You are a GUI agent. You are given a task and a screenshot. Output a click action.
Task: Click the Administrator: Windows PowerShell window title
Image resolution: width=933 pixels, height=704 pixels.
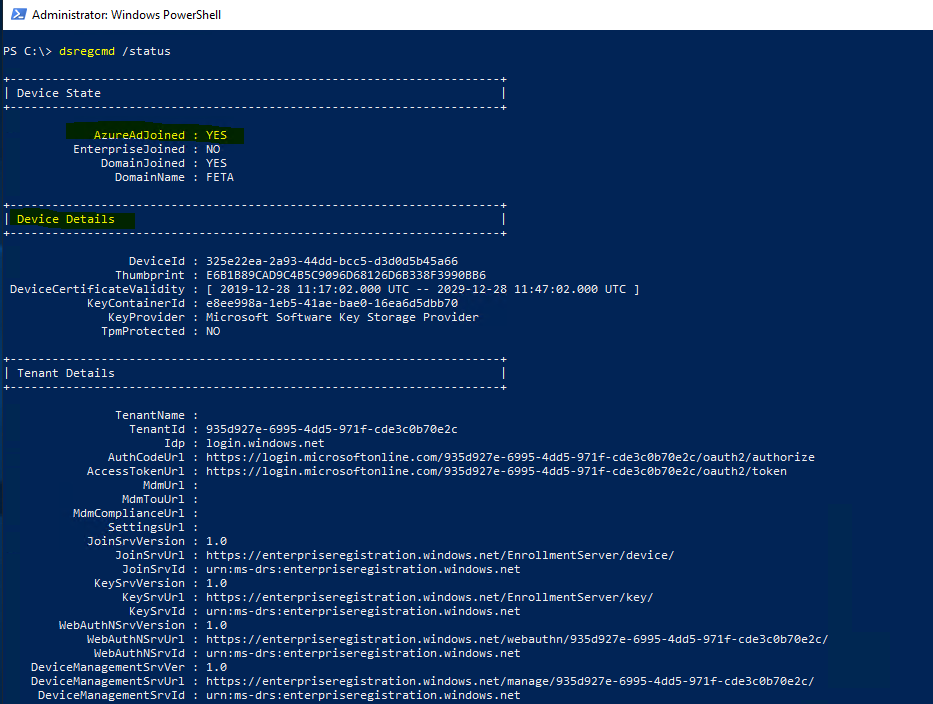click(126, 15)
